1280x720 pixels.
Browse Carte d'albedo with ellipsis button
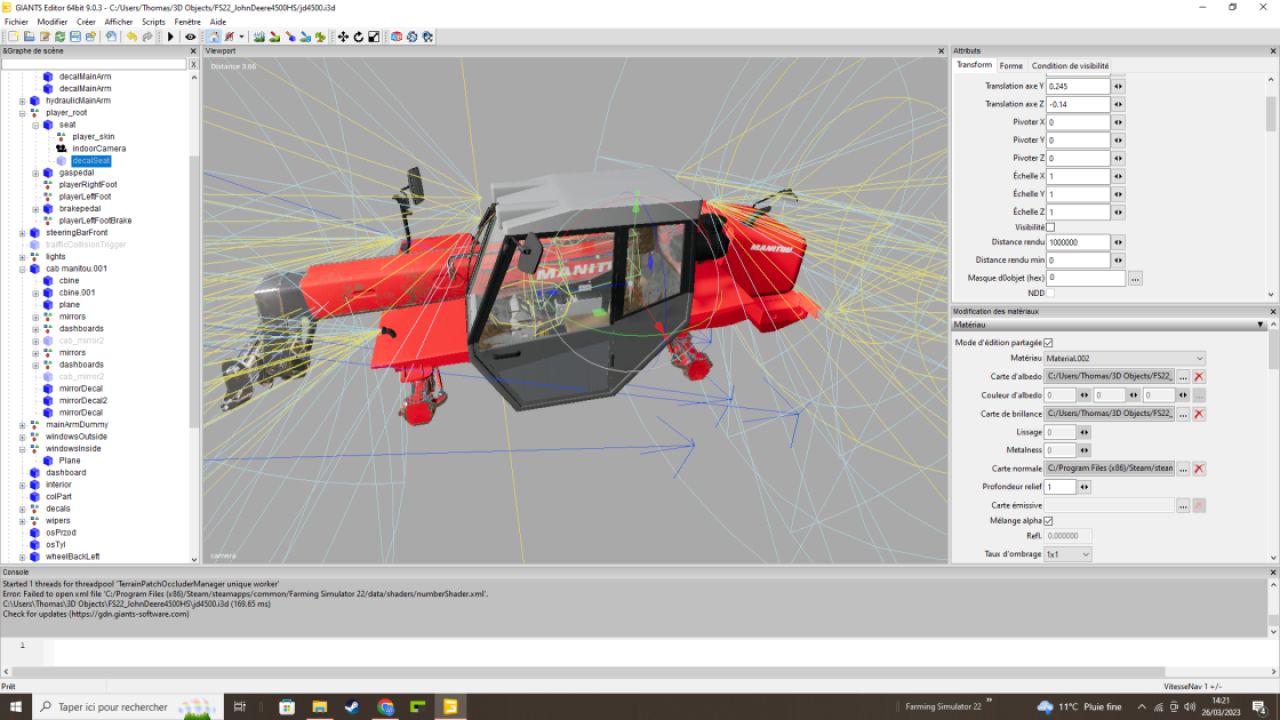(1183, 377)
